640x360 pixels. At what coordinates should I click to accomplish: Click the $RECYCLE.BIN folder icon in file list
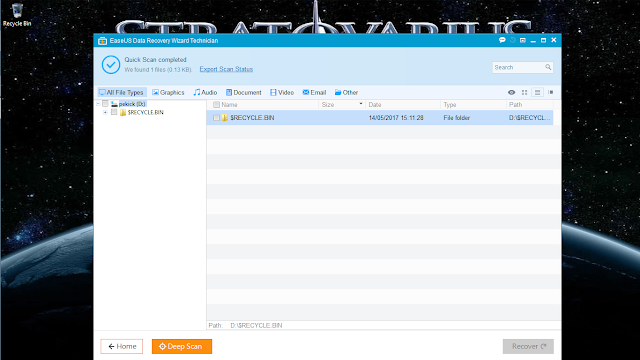(x=224, y=118)
